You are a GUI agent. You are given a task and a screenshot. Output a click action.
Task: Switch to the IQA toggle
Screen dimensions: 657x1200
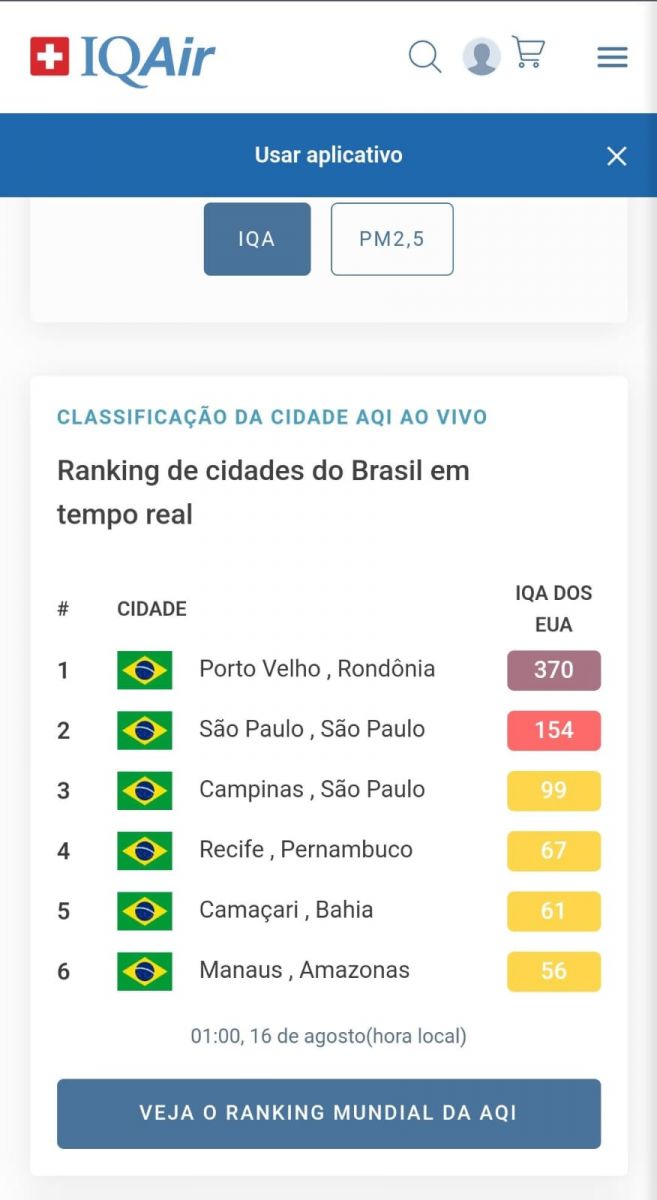(x=257, y=239)
